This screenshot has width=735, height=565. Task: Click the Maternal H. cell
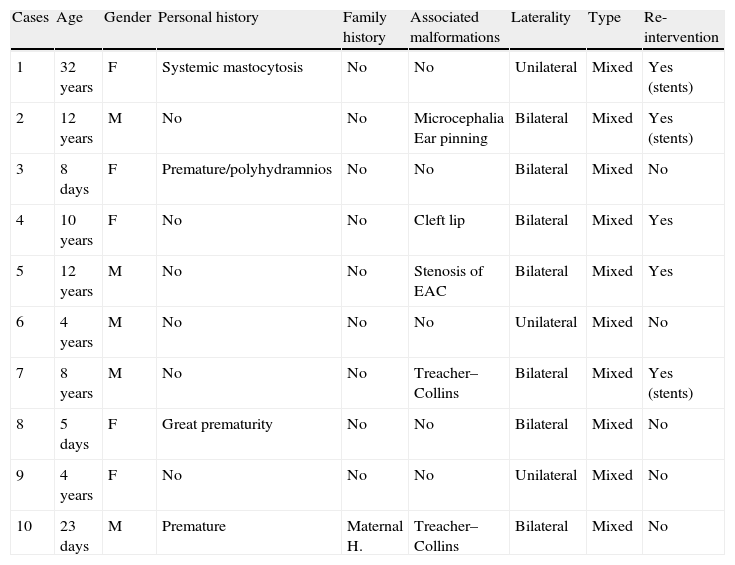(374, 536)
